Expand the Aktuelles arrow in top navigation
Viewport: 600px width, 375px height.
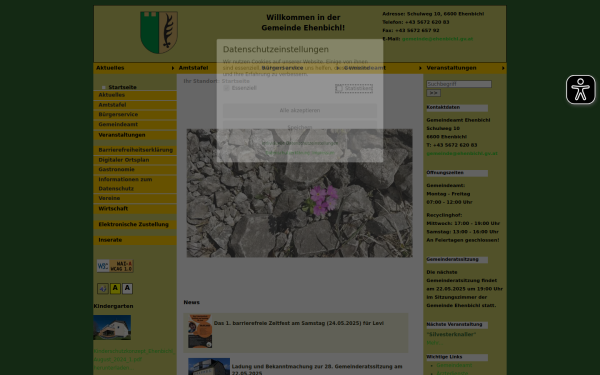pyautogui.click(x=173, y=68)
